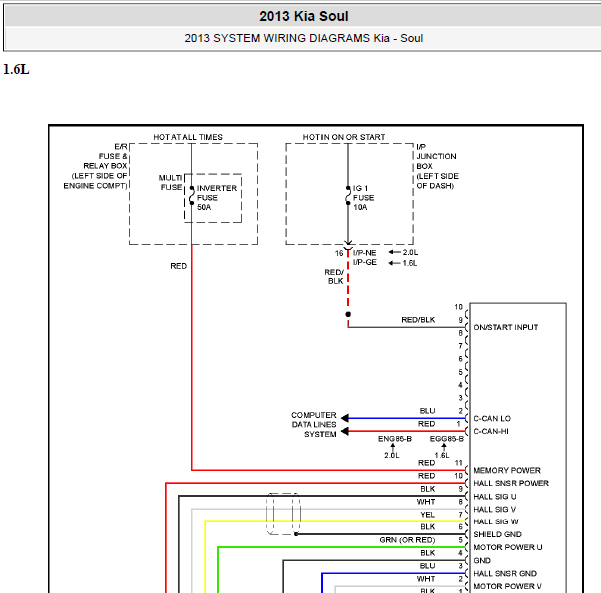Click the "I/P-GE" connector label
This screenshot has width=601, height=593.
click(365, 263)
